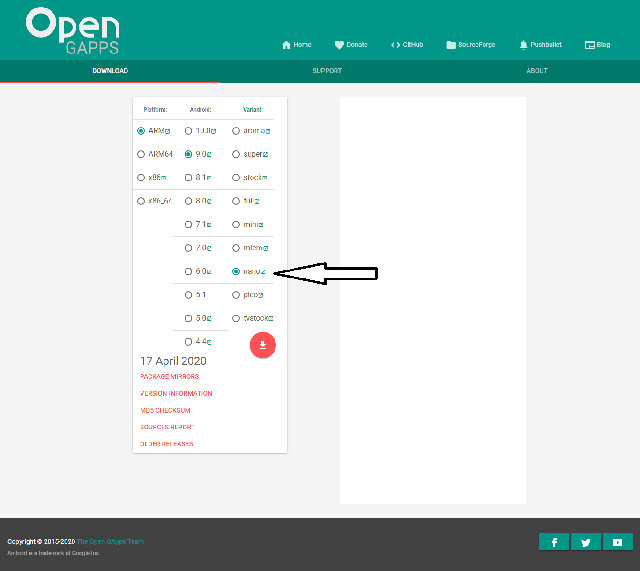Click the 'Platform:' column header
640x571 pixels.
(155, 110)
